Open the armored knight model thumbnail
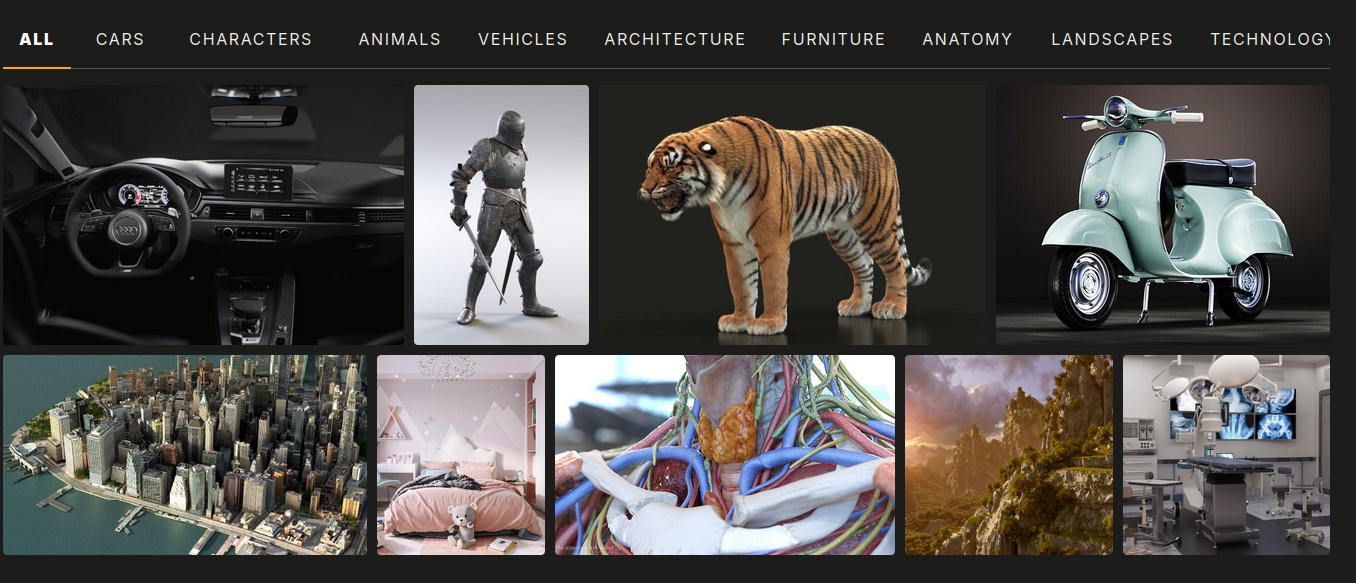The height and width of the screenshot is (583, 1356). 501,215
